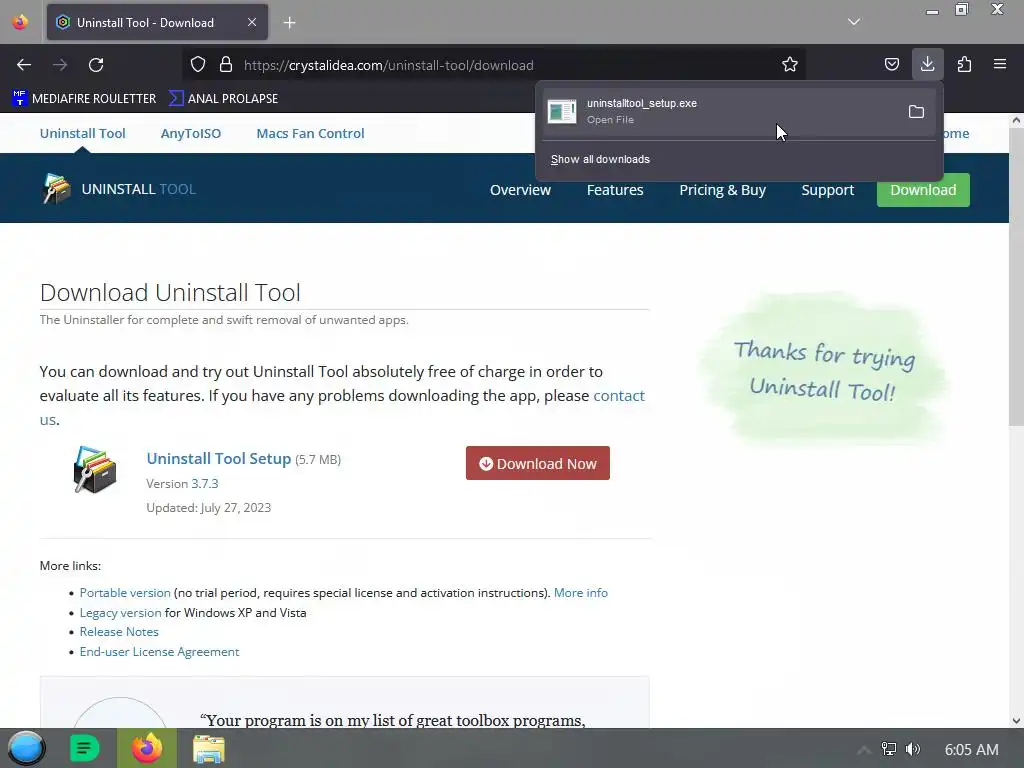The height and width of the screenshot is (768, 1024).
Task: Open the End-user License Agreement
Action: [159, 652]
